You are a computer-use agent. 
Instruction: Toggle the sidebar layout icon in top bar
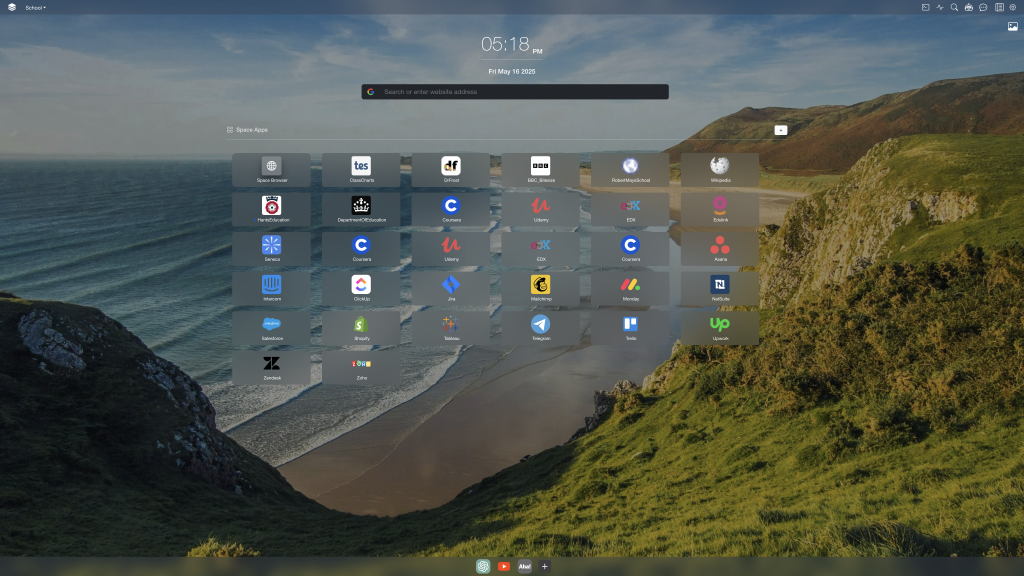point(999,8)
